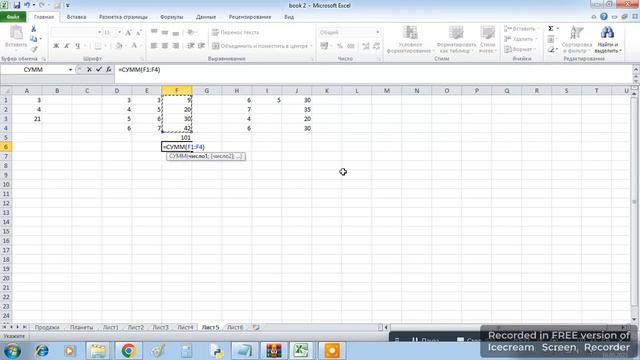The width and height of the screenshot is (640, 360).
Task: Click the decrease decimal icon
Action: coord(376,46)
